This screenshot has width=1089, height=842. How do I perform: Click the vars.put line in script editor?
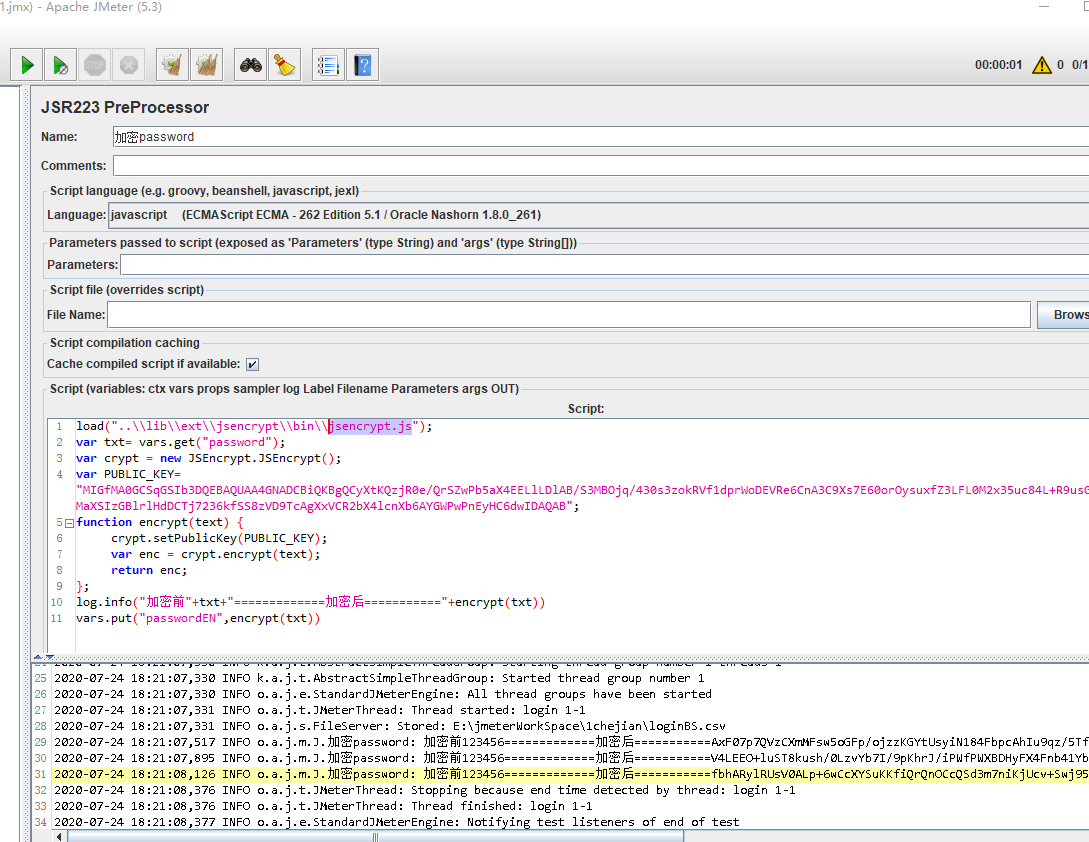[198, 618]
